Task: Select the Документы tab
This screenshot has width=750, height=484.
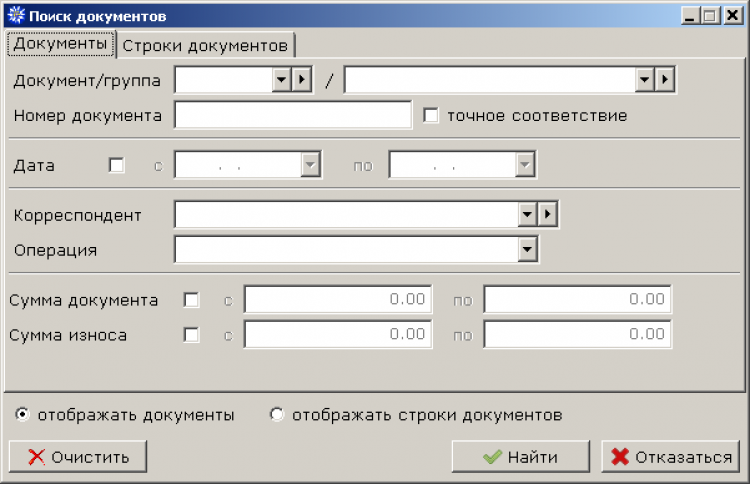Action: 60,44
